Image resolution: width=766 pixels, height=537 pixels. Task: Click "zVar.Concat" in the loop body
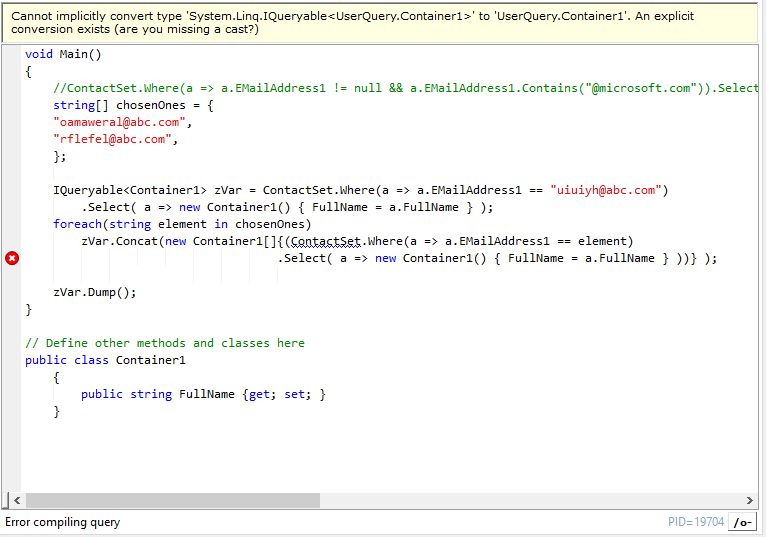(120, 241)
